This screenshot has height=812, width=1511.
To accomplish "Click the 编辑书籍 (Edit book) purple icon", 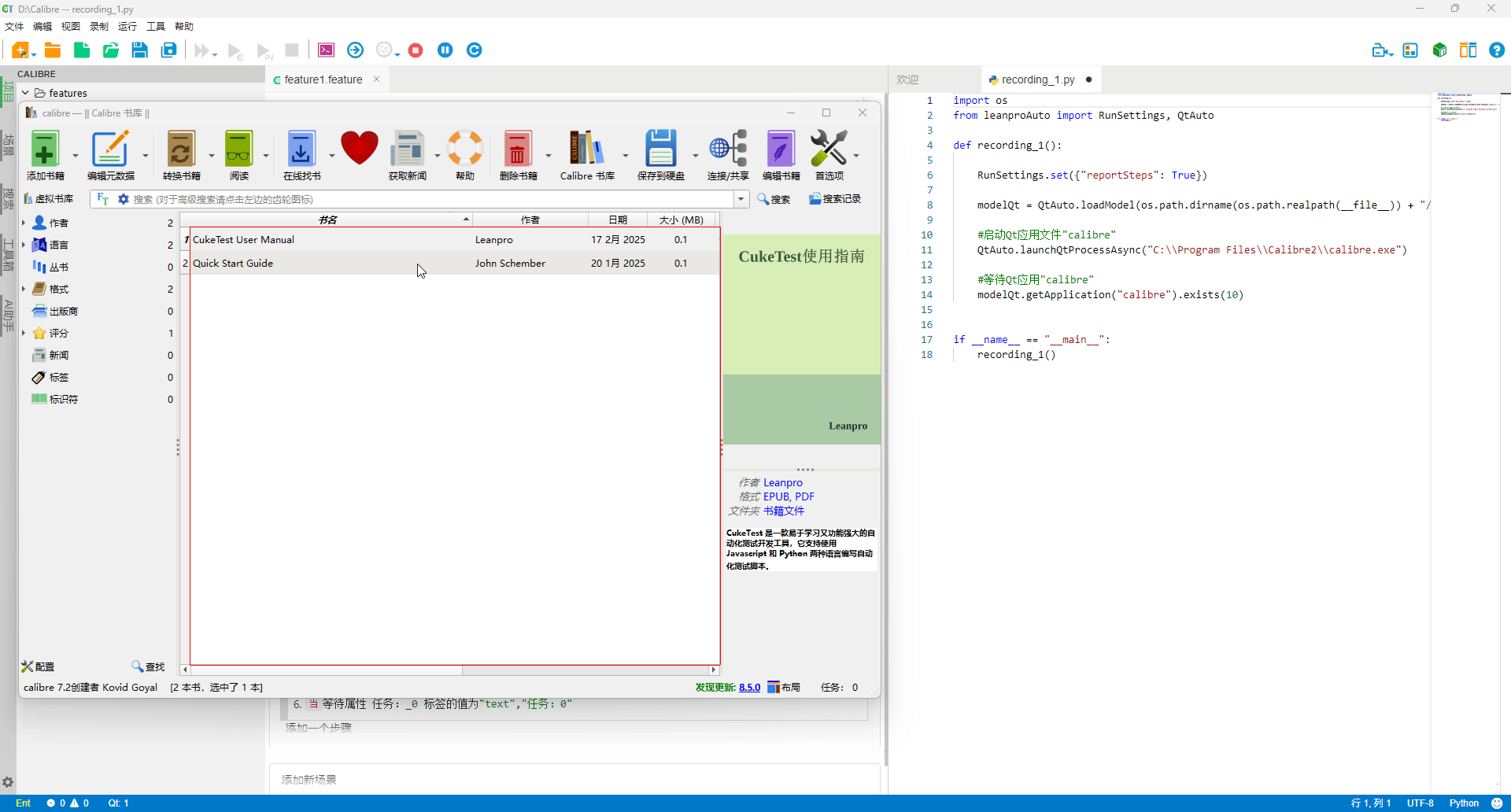I will pyautogui.click(x=781, y=149).
